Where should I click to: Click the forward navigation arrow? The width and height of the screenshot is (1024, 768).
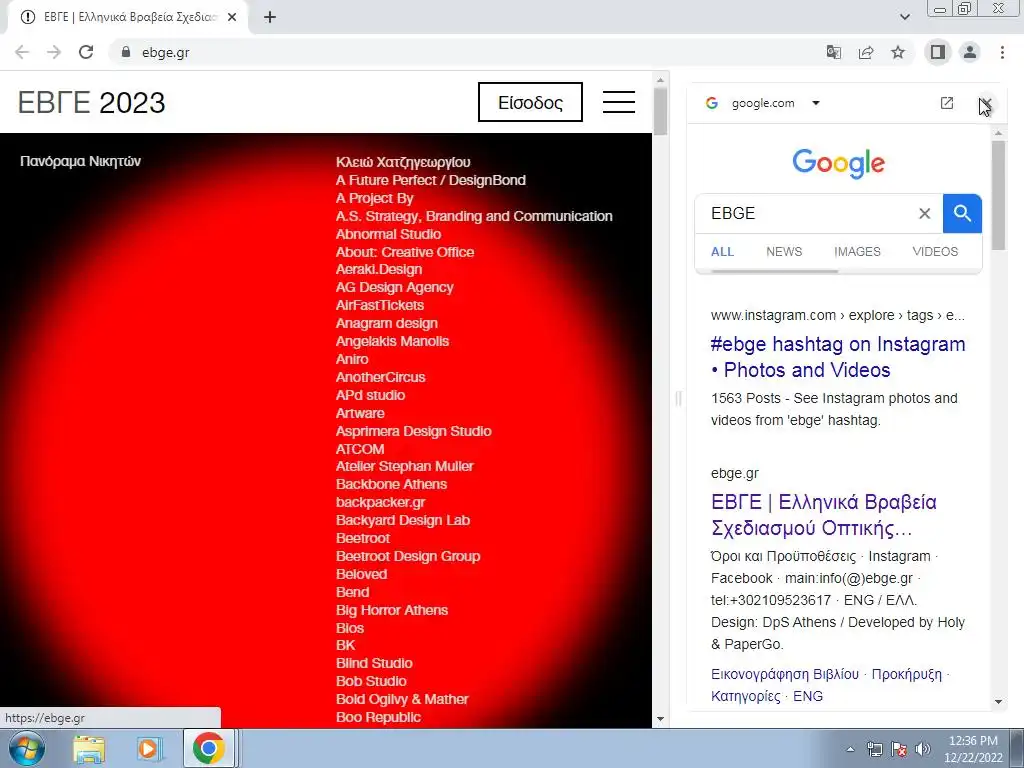54,52
